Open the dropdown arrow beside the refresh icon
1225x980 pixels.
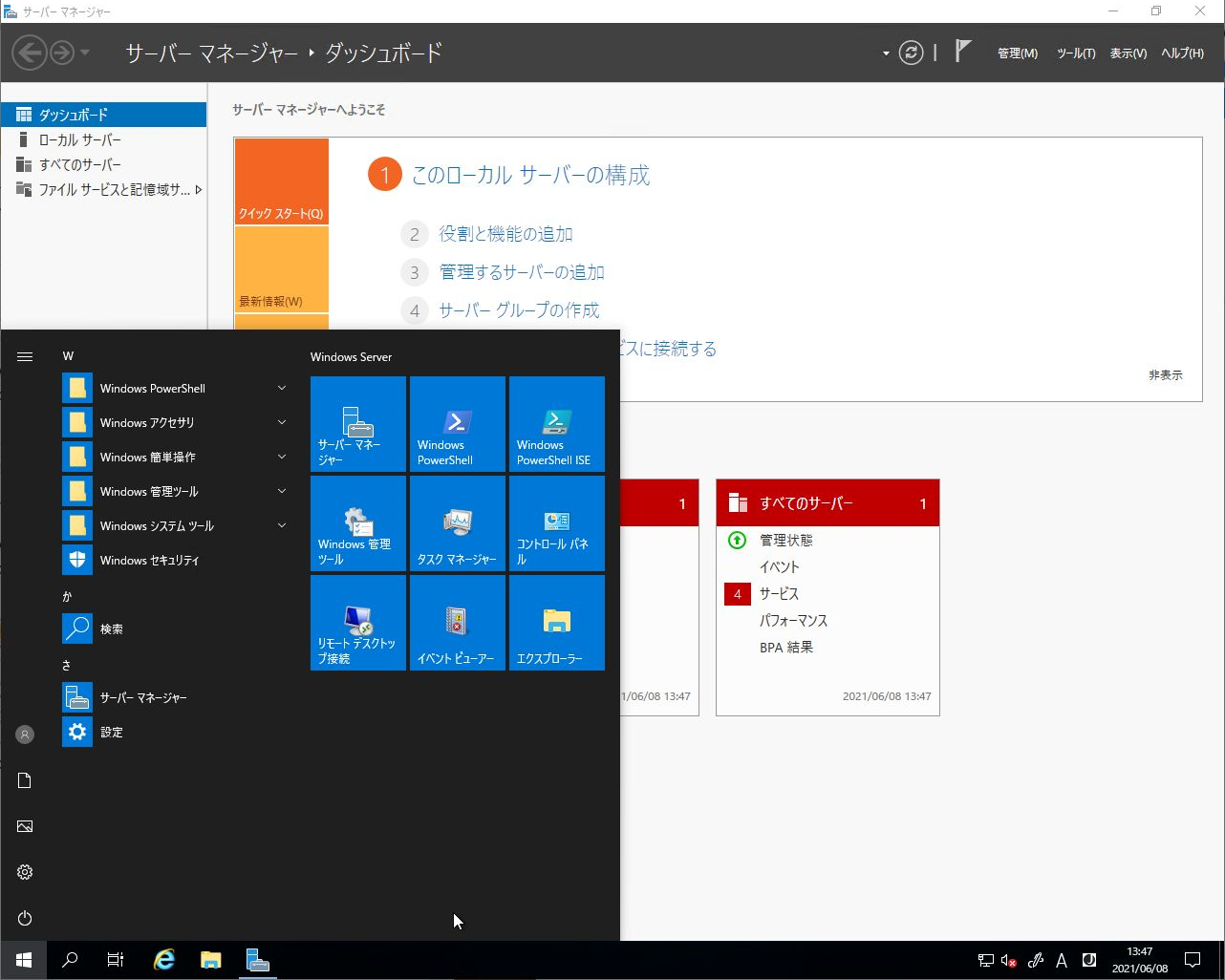pos(886,53)
